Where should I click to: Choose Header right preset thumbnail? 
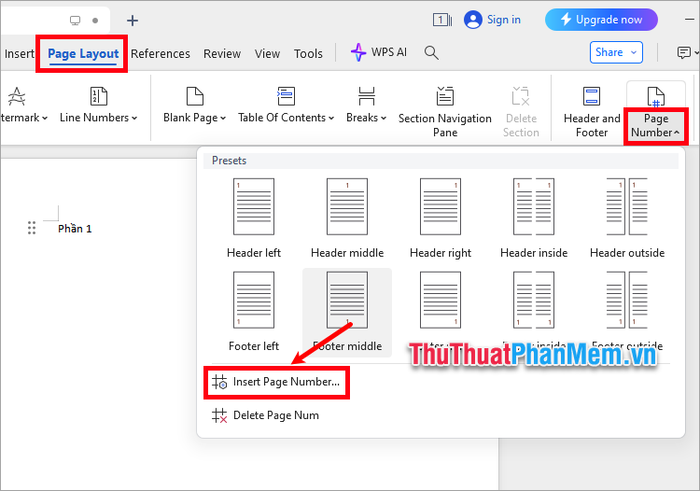coord(440,207)
